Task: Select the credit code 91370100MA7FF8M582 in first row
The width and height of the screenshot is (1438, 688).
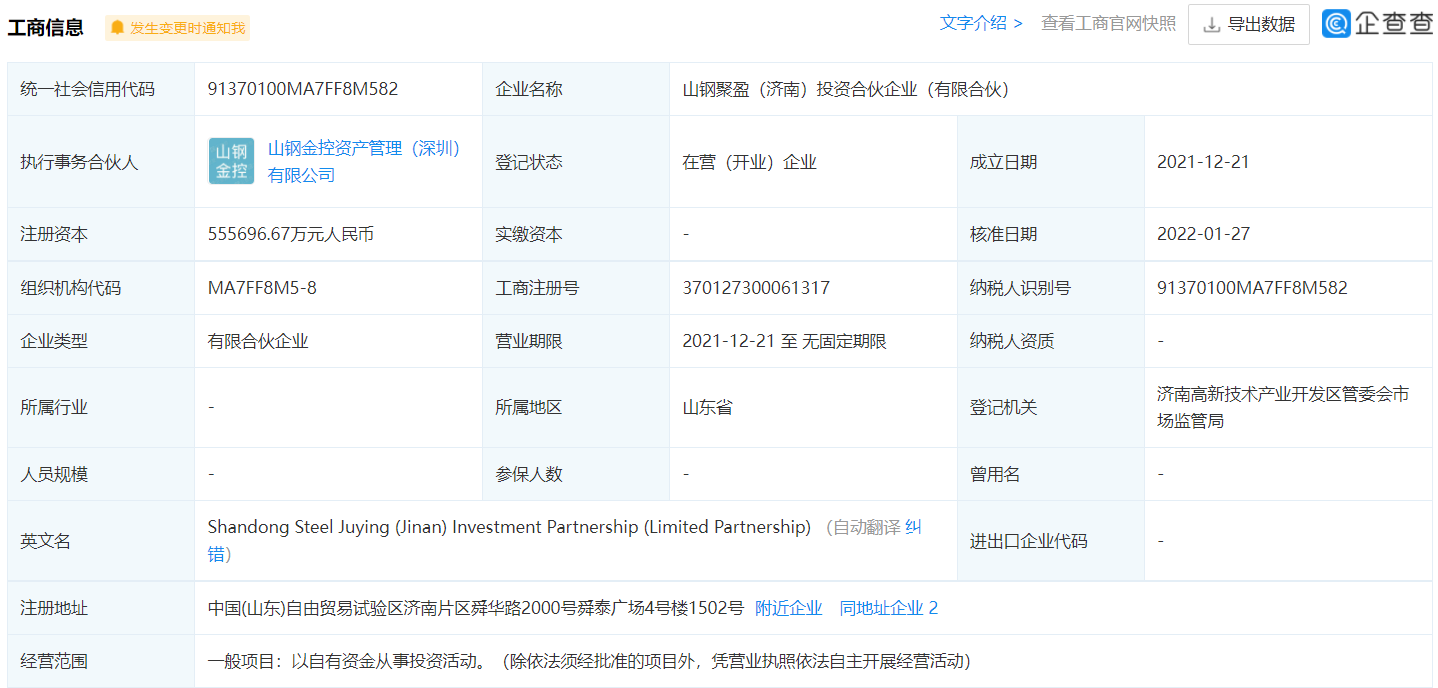Action: 303,89
